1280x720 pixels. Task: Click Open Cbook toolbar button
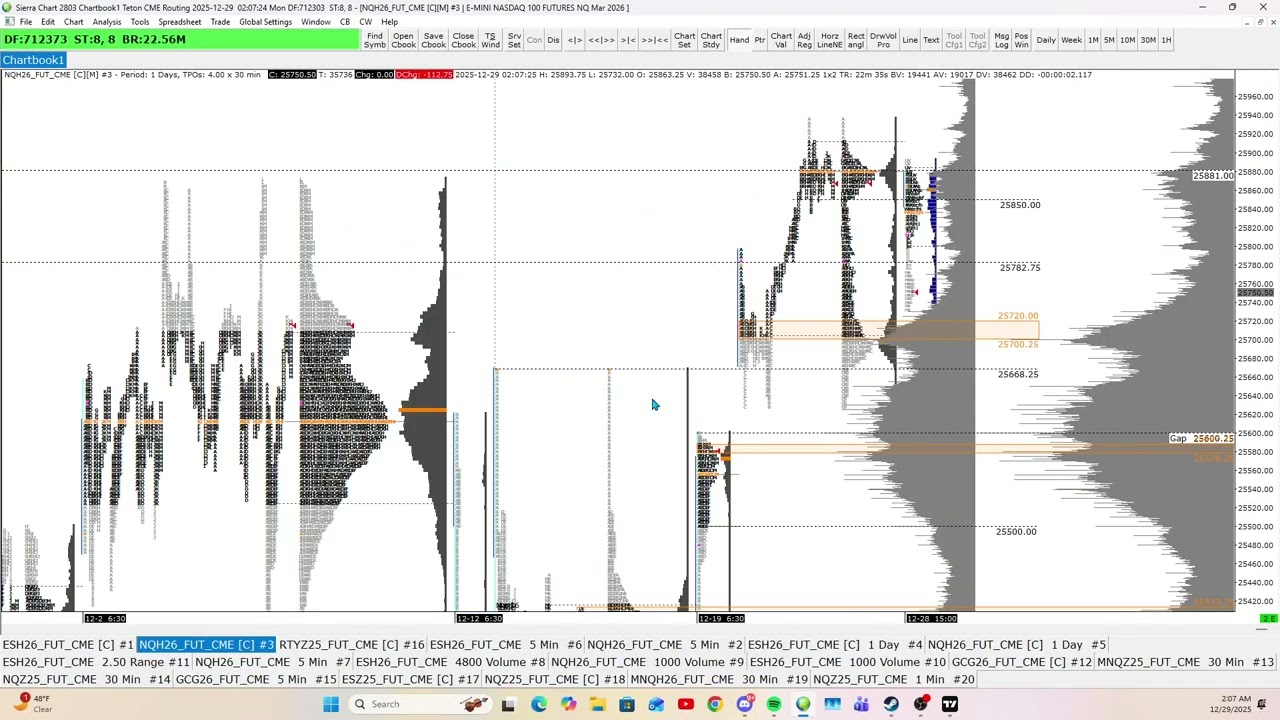tap(403, 40)
